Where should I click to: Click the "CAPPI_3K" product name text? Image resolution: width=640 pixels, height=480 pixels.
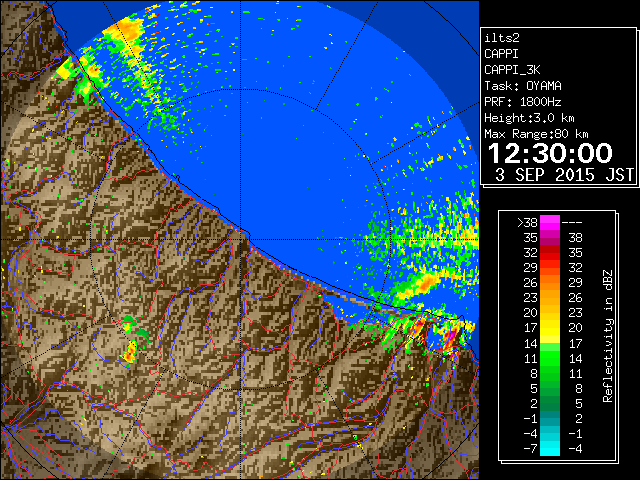[x=512, y=70]
